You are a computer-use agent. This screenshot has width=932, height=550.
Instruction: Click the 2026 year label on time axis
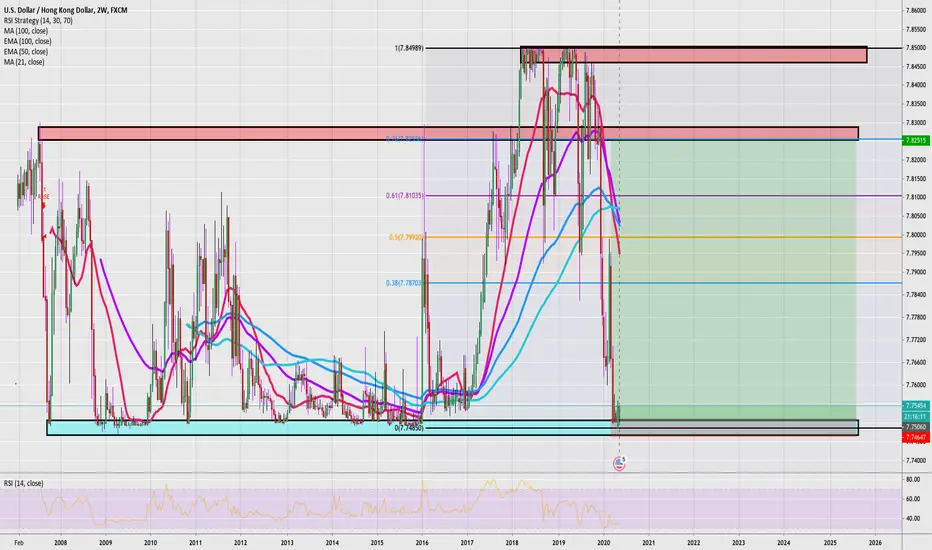875,543
